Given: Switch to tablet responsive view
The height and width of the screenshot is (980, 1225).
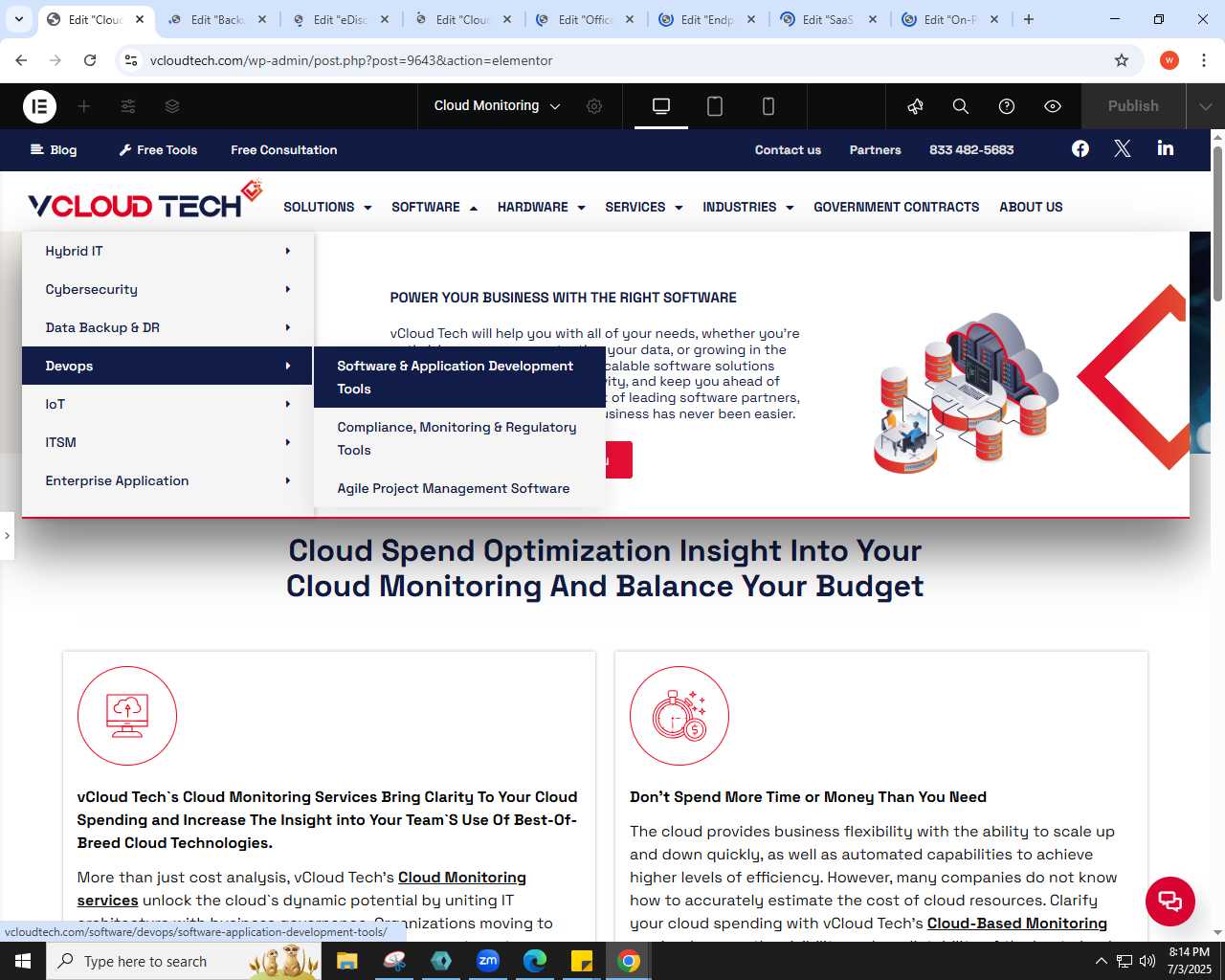Looking at the screenshot, I should click(715, 106).
